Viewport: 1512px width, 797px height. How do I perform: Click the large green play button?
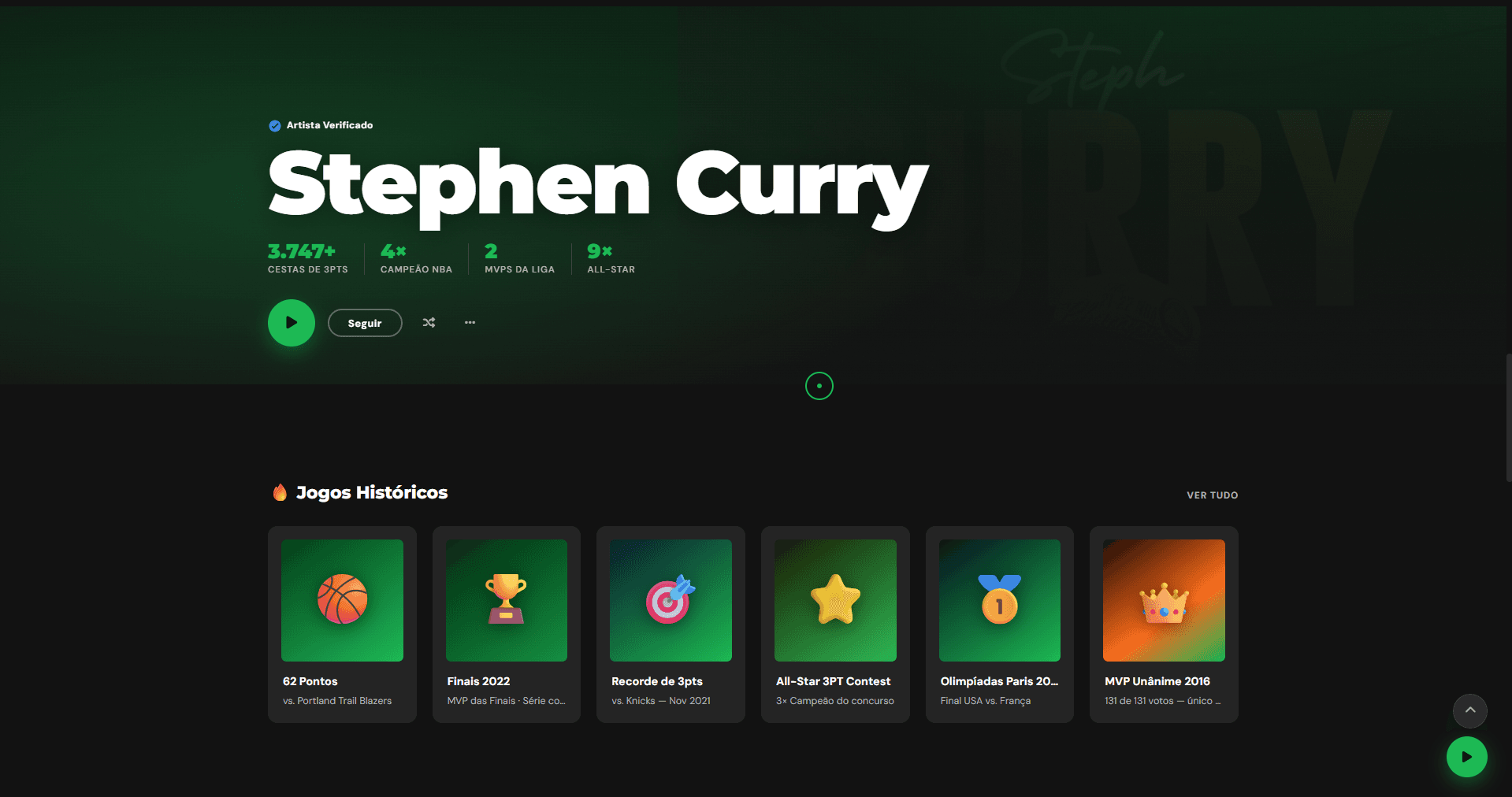pyautogui.click(x=292, y=323)
